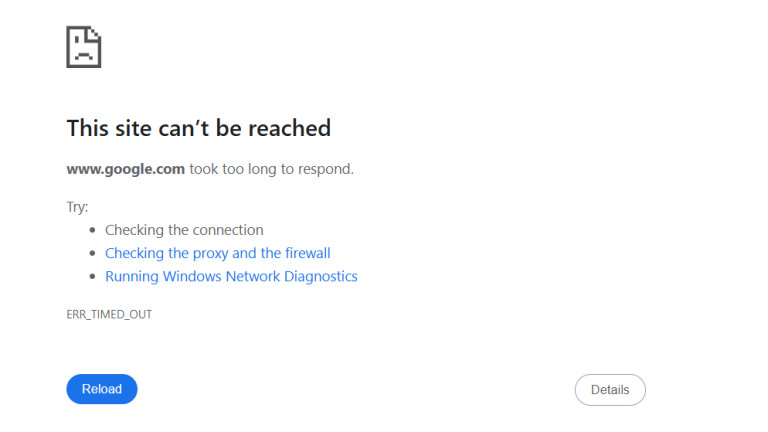
Task: Click the word 'Running' in the diagnostics link
Action: pyautogui.click(x=130, y=276)
